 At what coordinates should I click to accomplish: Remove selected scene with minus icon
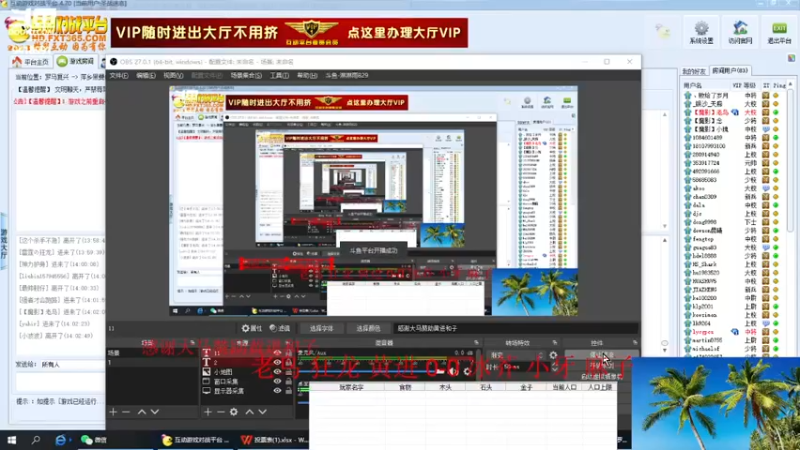pos(126,411)
